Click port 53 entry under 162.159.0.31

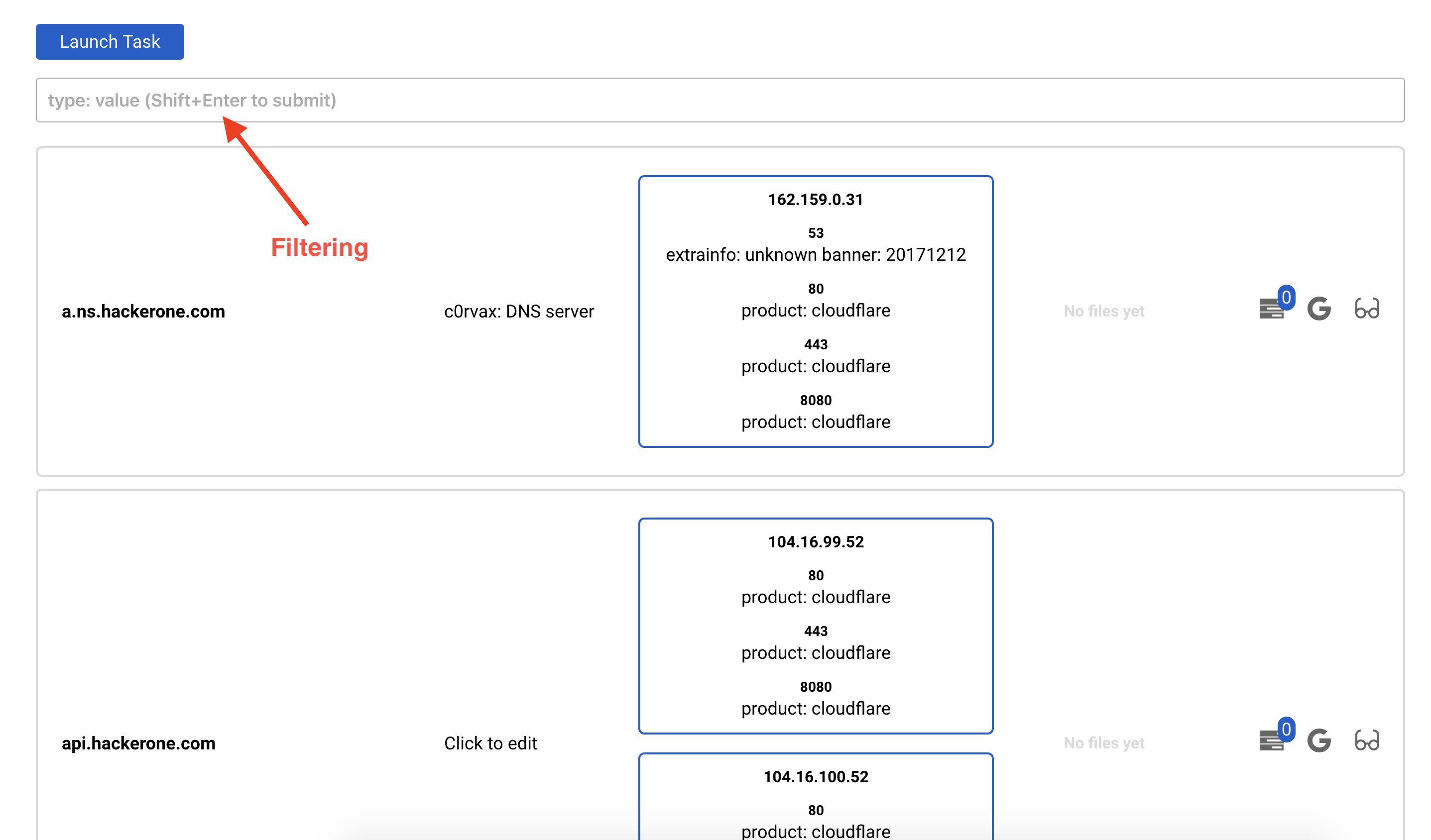(x=816, y=233)
